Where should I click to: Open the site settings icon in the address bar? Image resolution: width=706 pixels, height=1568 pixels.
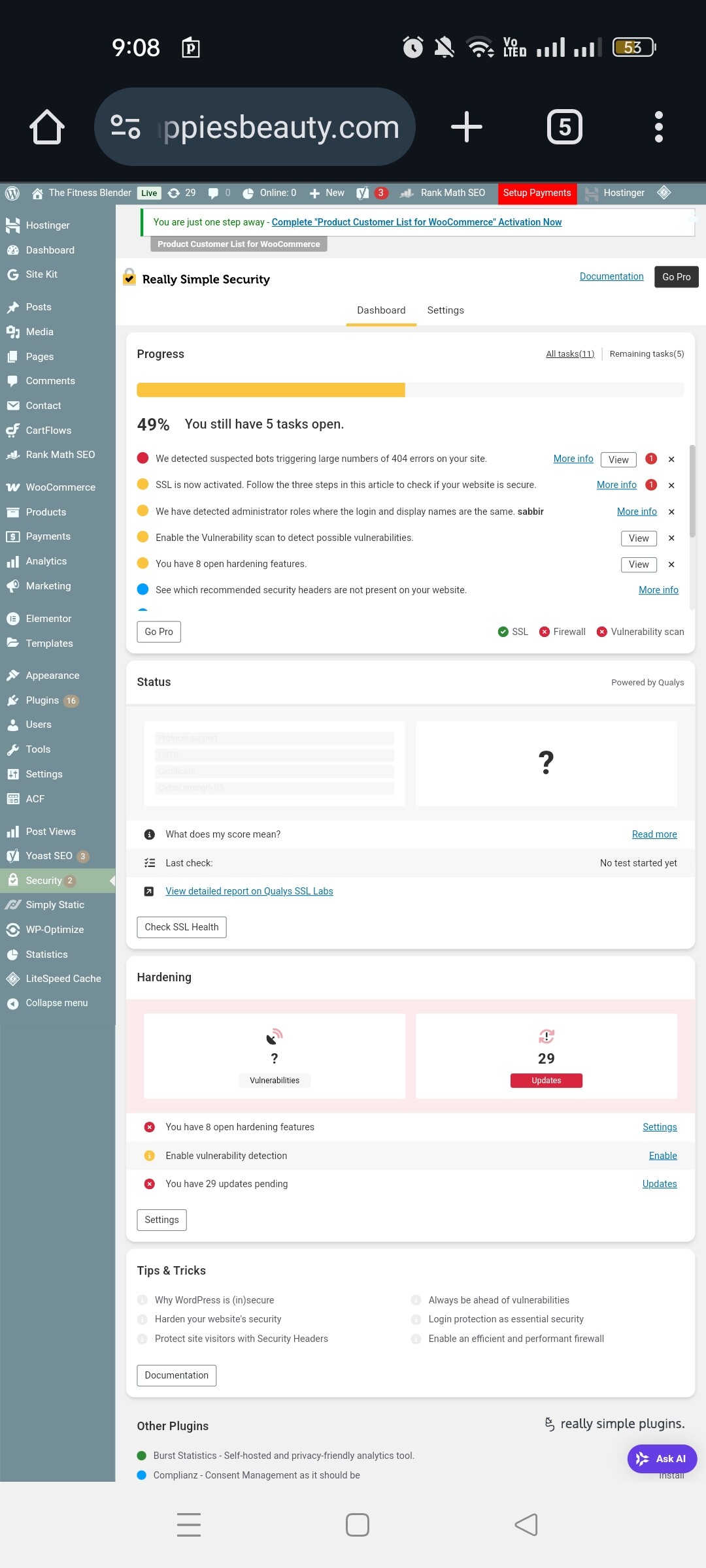[x=126, y=127]
